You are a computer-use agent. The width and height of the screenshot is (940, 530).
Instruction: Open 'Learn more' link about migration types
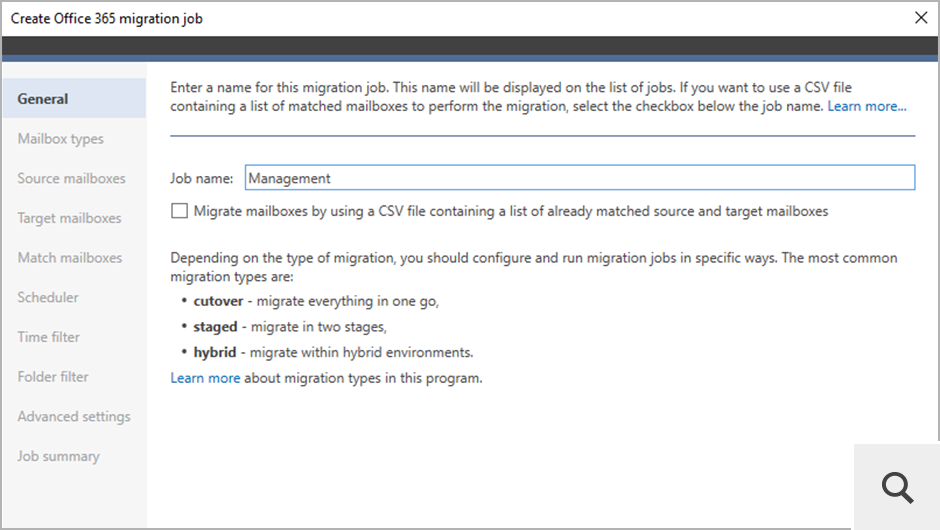click(205, 378)
